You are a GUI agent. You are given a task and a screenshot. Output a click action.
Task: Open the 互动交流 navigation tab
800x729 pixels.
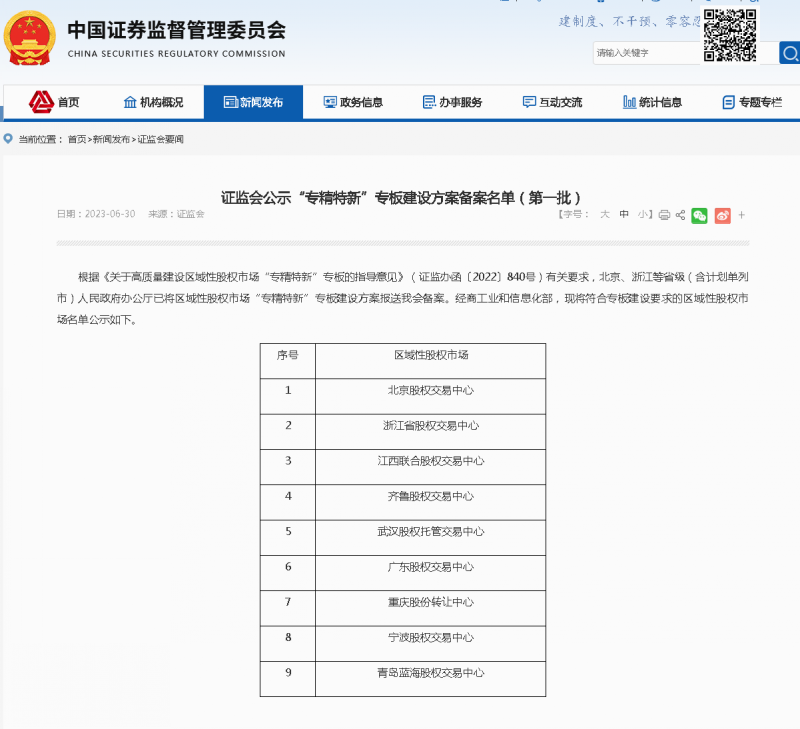coord(552,102)
